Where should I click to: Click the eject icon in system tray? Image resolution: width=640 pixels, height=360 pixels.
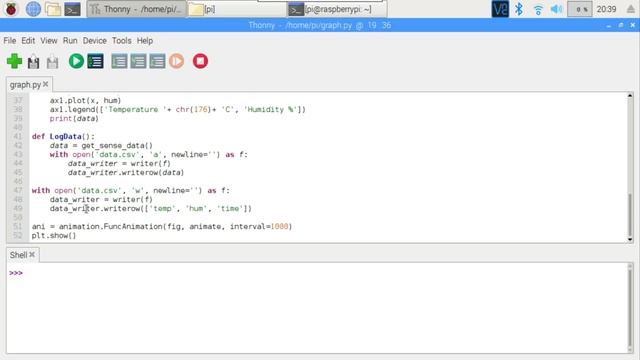[x=631, y=9]
